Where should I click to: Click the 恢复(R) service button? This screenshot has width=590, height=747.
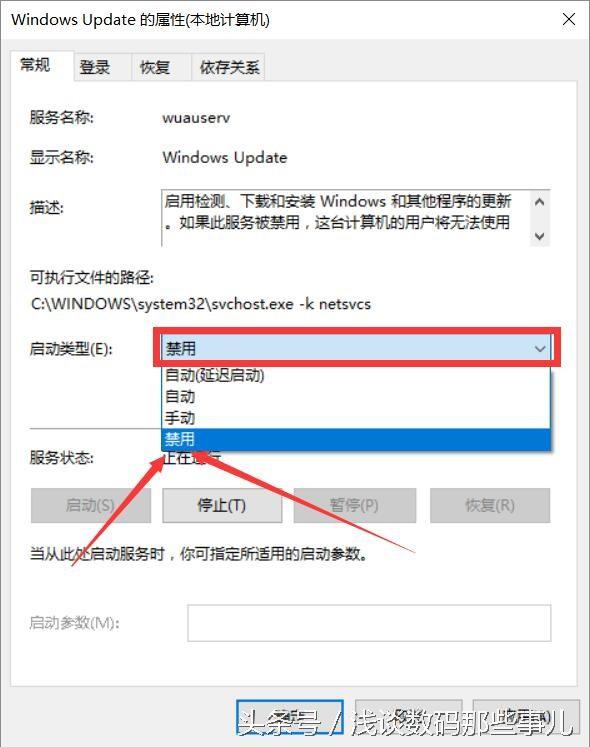[x=490, y=505]
